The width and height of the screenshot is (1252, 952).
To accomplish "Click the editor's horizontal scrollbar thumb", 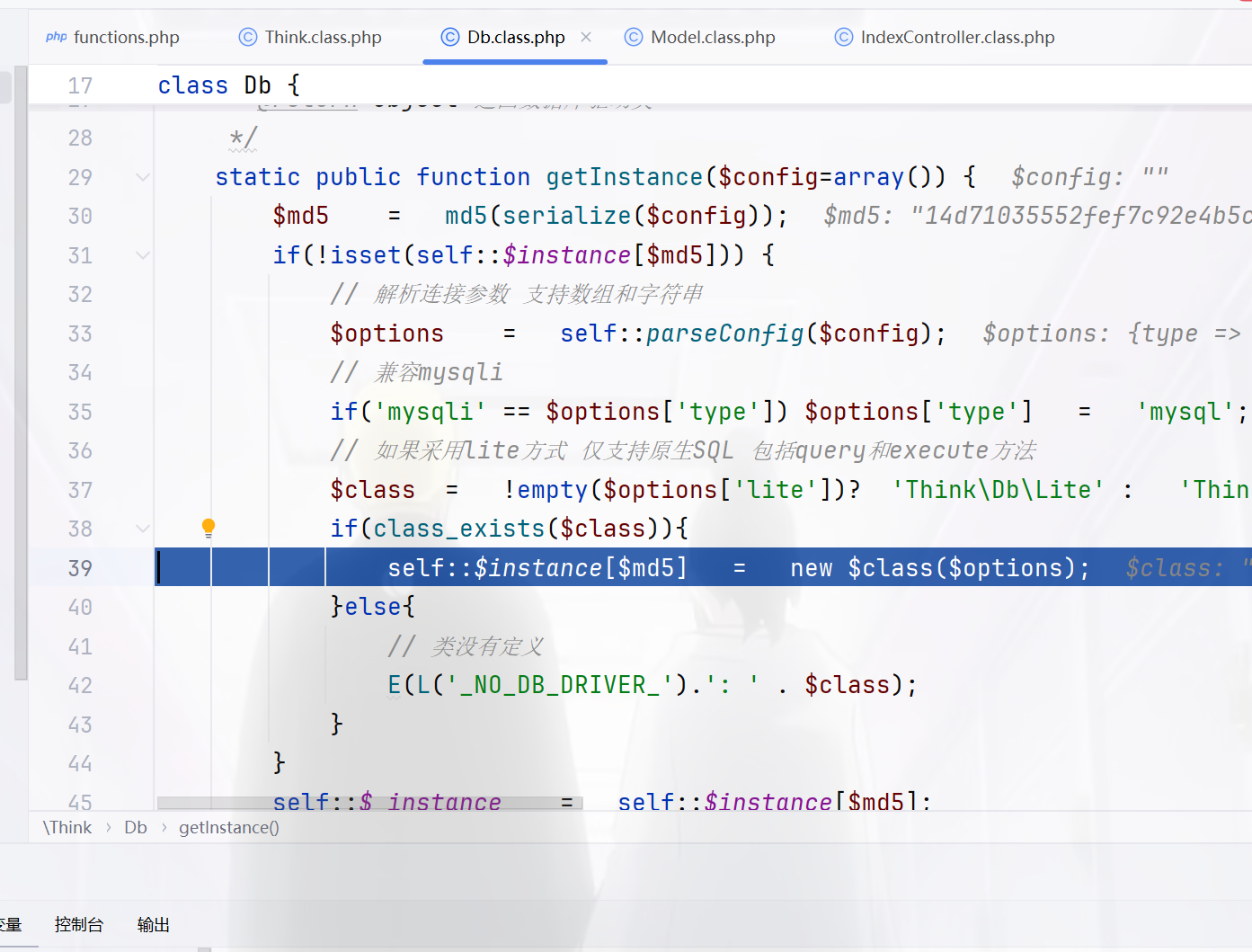I will click(x=369, y=803).
